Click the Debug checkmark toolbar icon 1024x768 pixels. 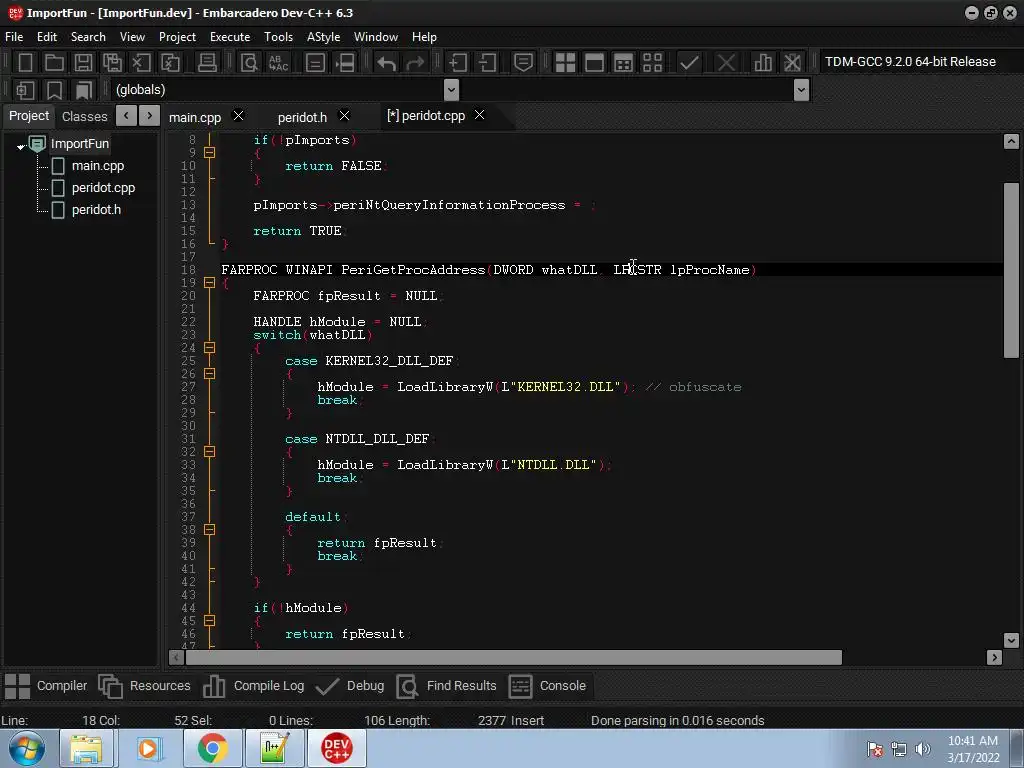click(x=689, y=63)
